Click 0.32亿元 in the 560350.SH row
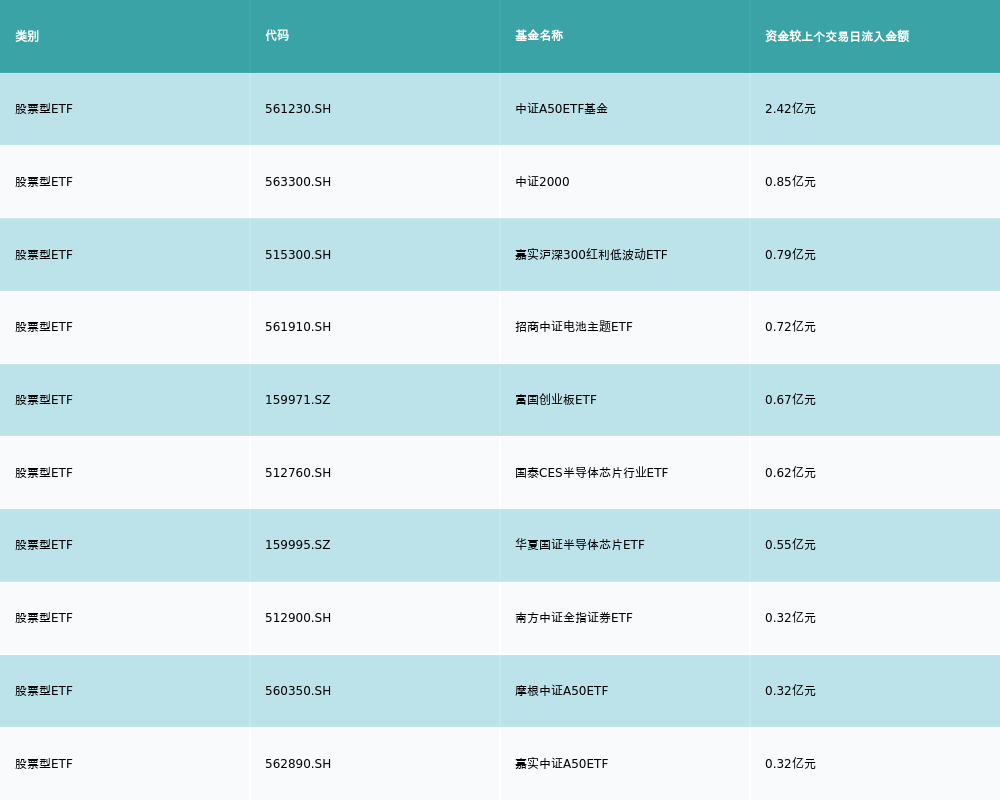 click(790, 691)
